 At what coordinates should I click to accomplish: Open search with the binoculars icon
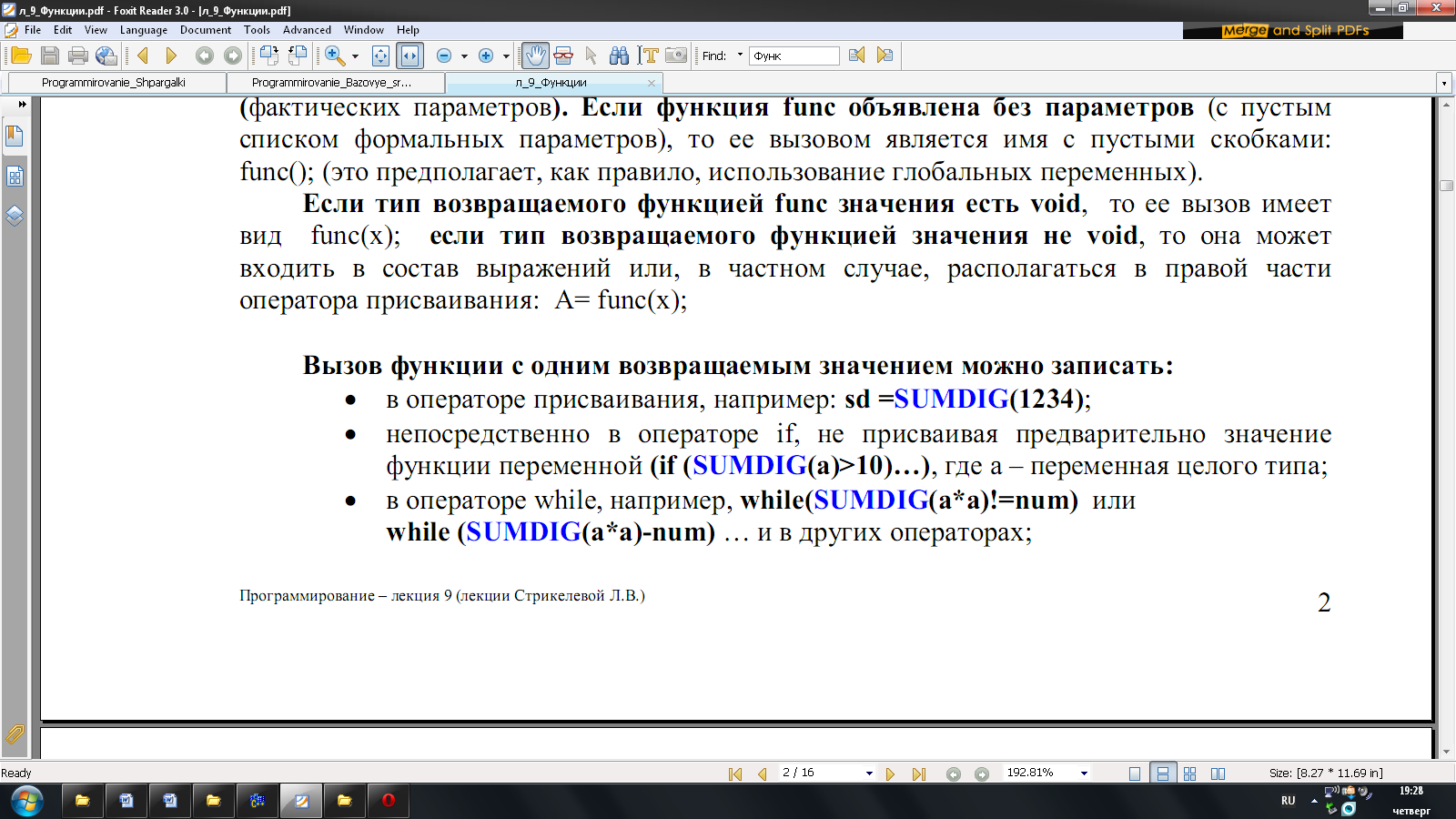619,56
